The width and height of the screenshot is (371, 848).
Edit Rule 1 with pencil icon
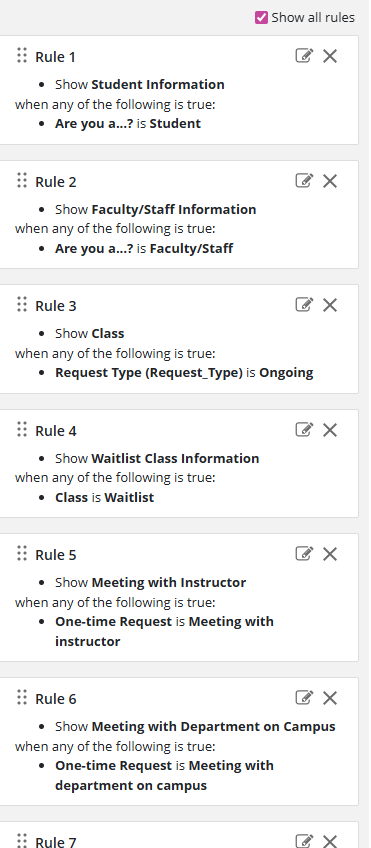click(304, 55)
